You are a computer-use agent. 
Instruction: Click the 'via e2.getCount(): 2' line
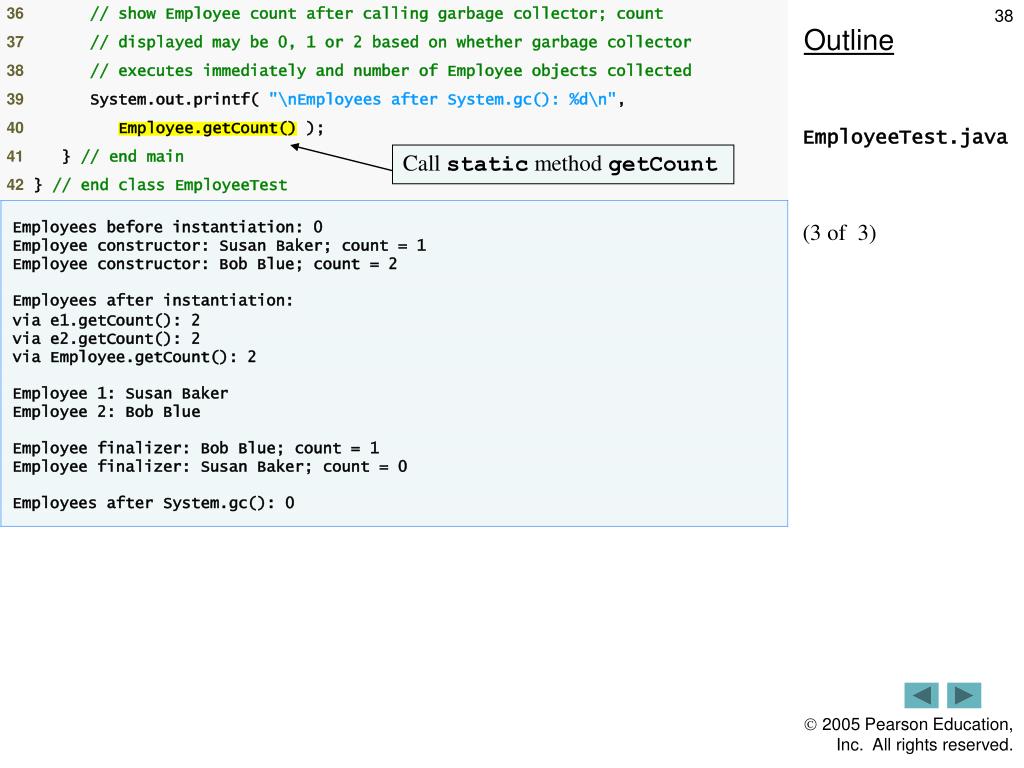[x=106, y=338]
